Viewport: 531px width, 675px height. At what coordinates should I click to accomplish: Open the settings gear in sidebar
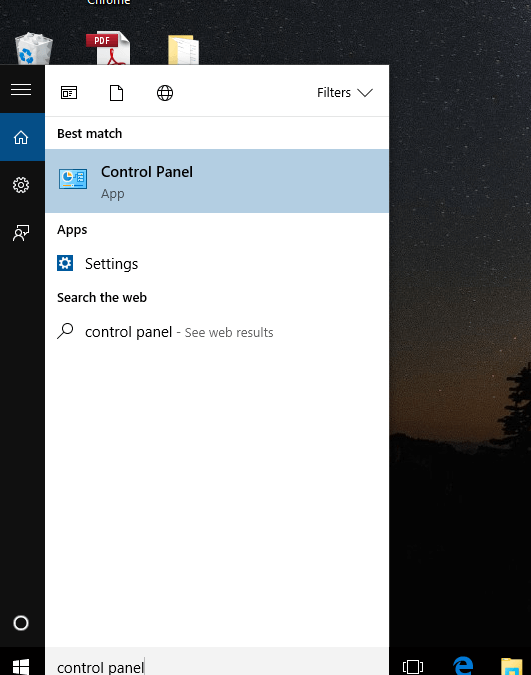(21, 185)
